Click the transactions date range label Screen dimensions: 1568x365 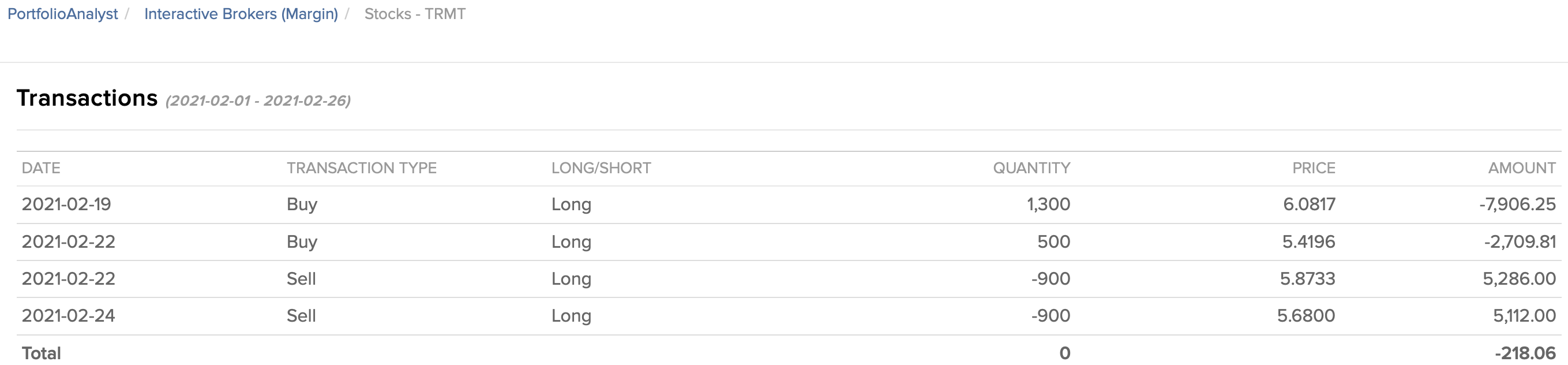(x=258, y=100)
